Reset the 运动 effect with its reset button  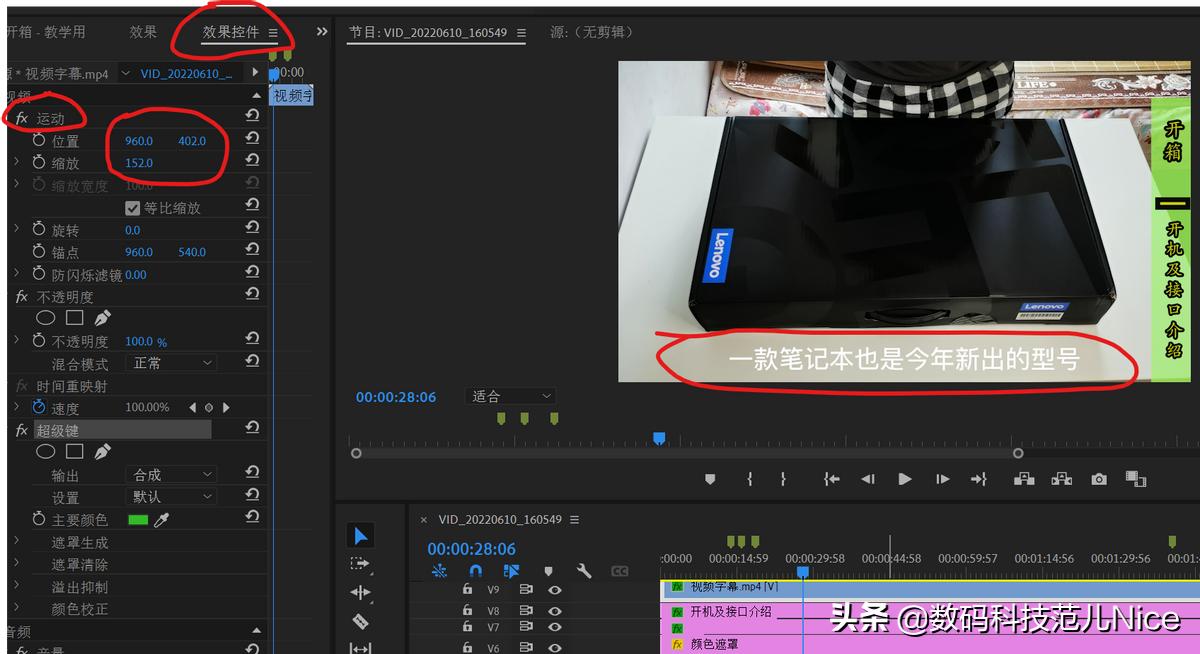(x=252, y=114)
